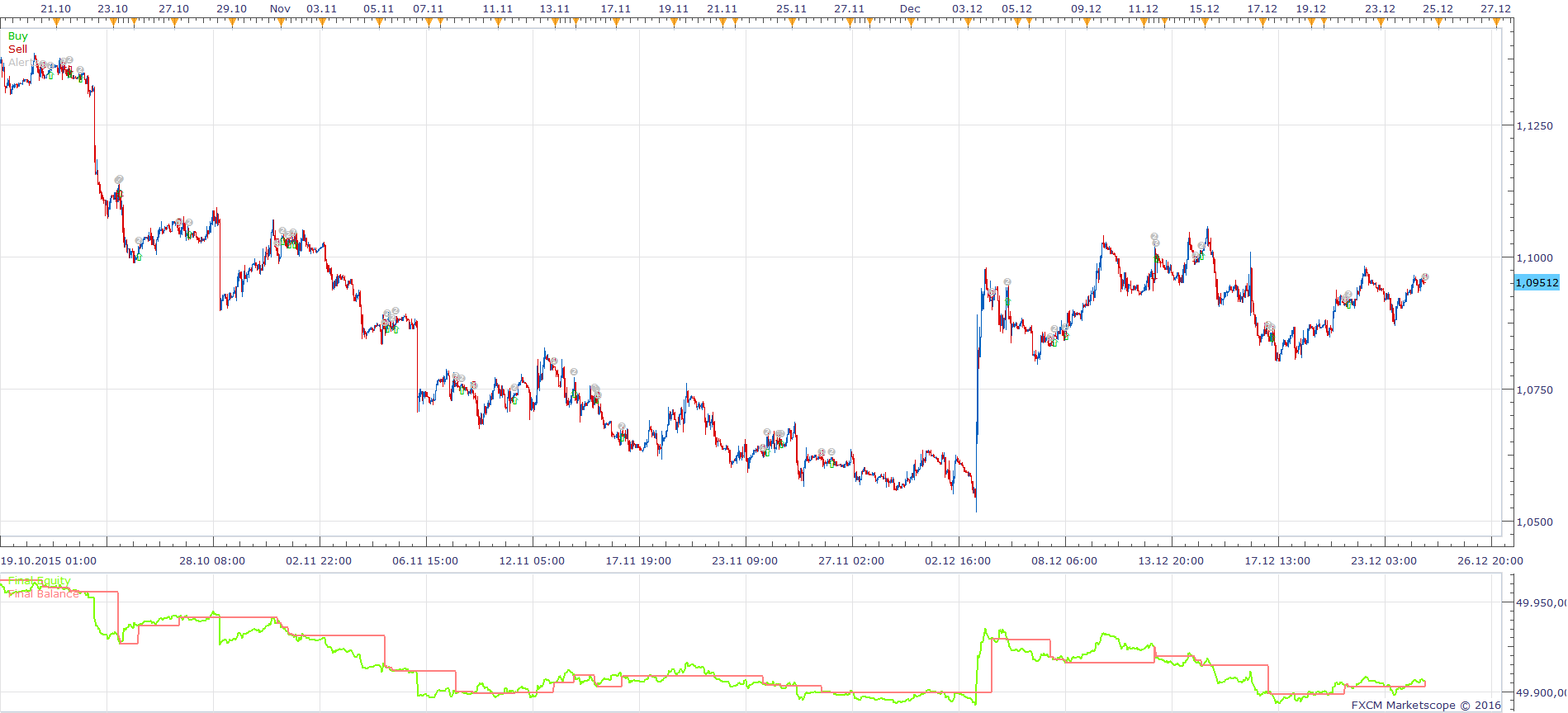
Task: Click the 19.10.2015 01:00 time label
Action: click(x=48, y=561)
